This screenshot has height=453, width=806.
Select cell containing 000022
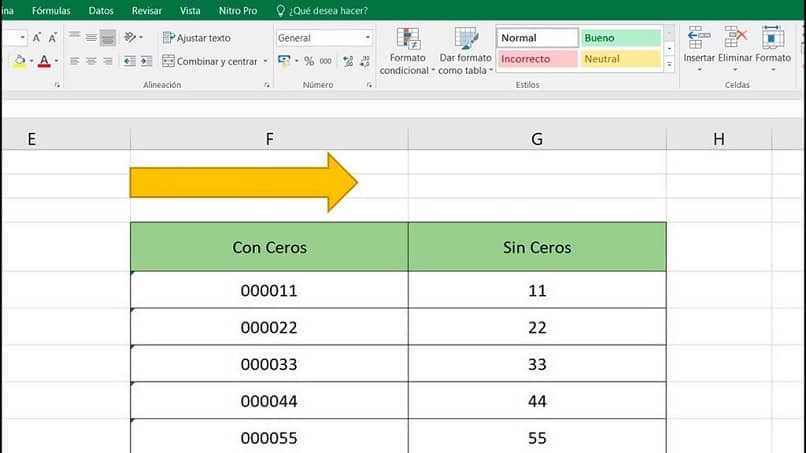(269, 328)
